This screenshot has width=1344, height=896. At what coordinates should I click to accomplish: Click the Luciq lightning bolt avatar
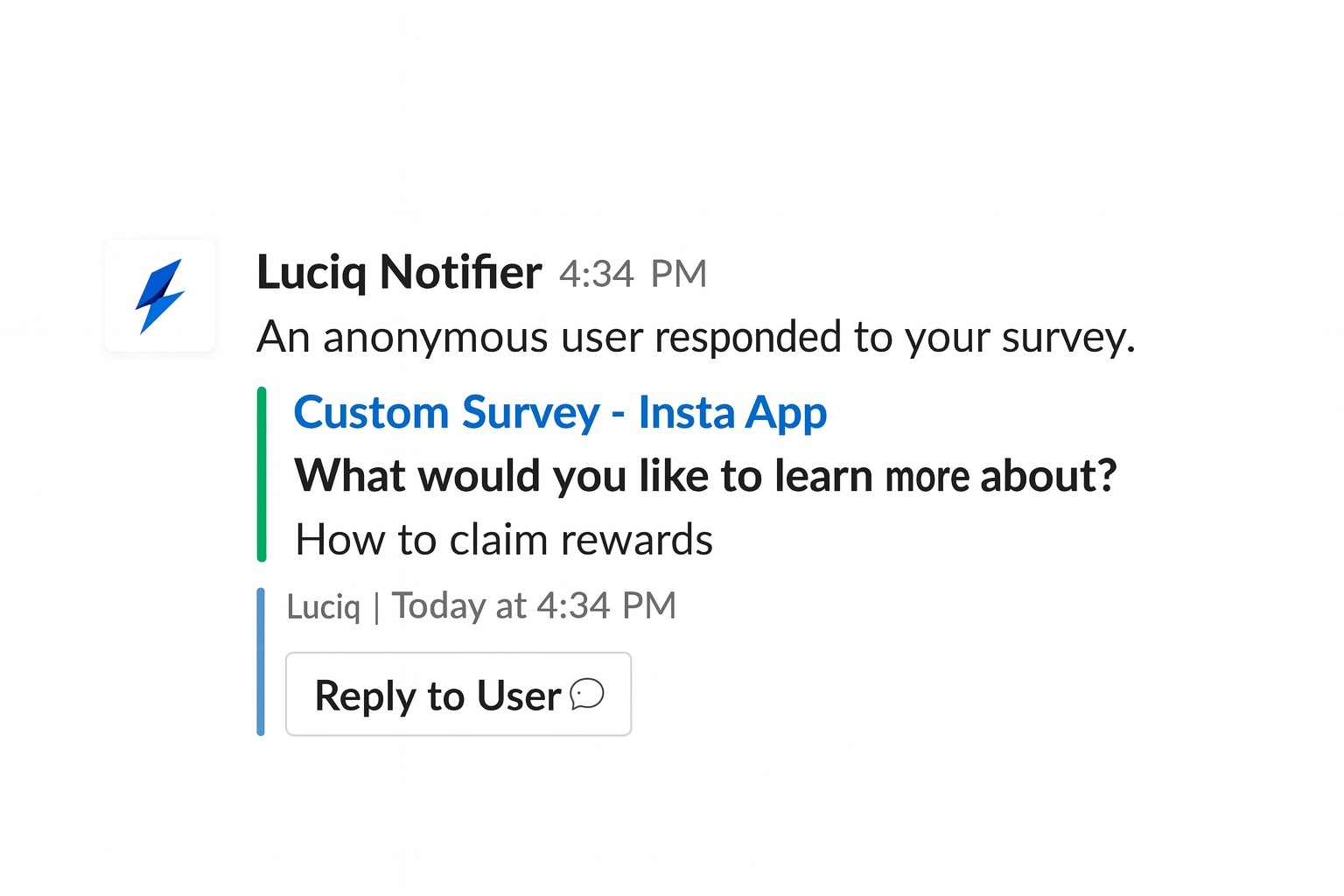[x=160, y=296]
